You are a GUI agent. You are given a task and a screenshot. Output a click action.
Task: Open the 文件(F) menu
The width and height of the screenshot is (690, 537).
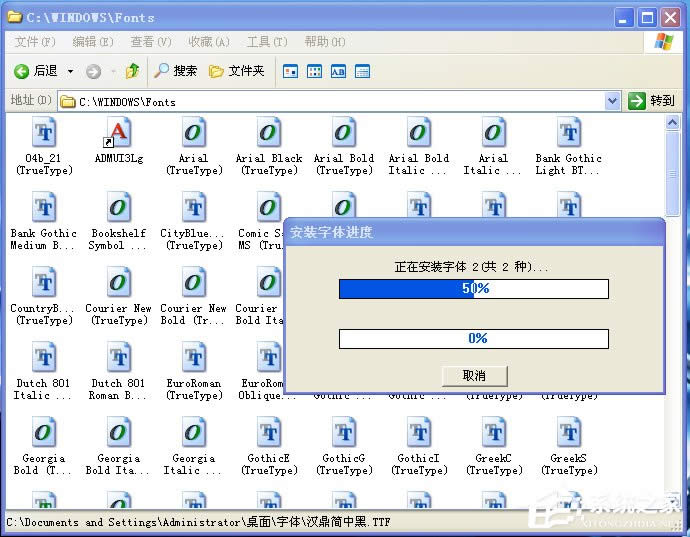coord(35,42)
